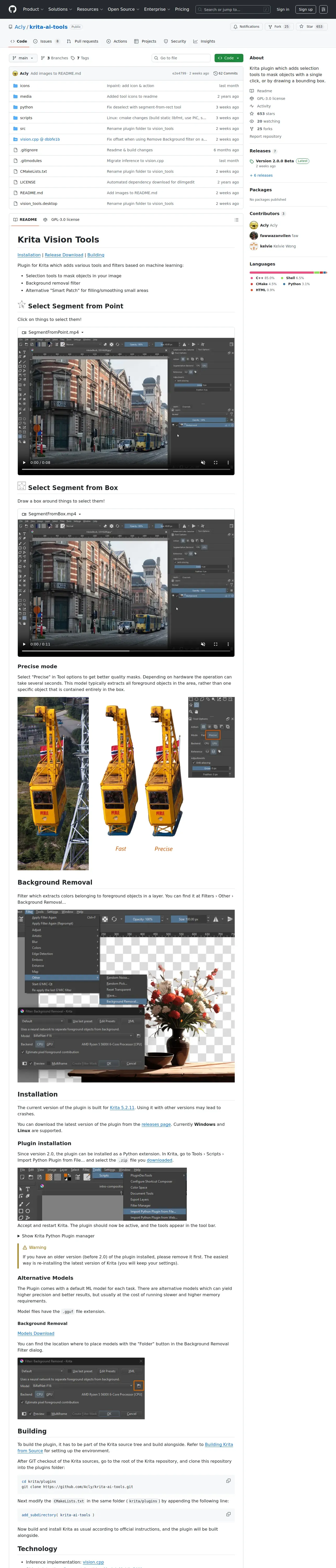
Task: Fork the krita-ai-tools repository
Action: [x=279, y=27]
